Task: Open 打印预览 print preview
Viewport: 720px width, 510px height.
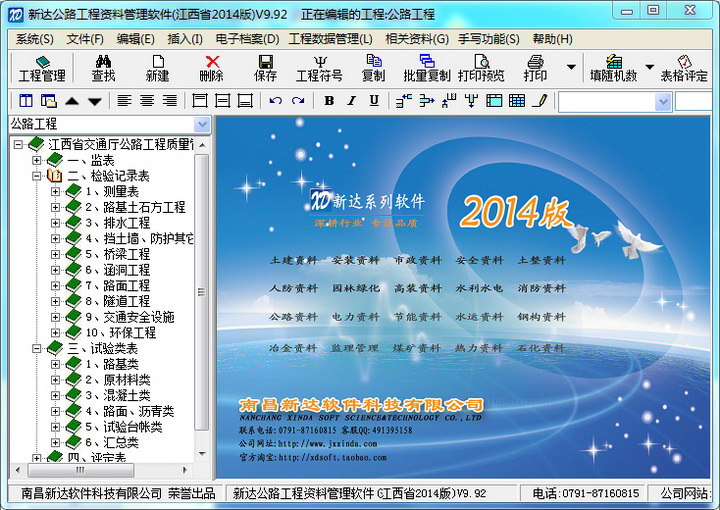Action: click(x=481, y=69)
